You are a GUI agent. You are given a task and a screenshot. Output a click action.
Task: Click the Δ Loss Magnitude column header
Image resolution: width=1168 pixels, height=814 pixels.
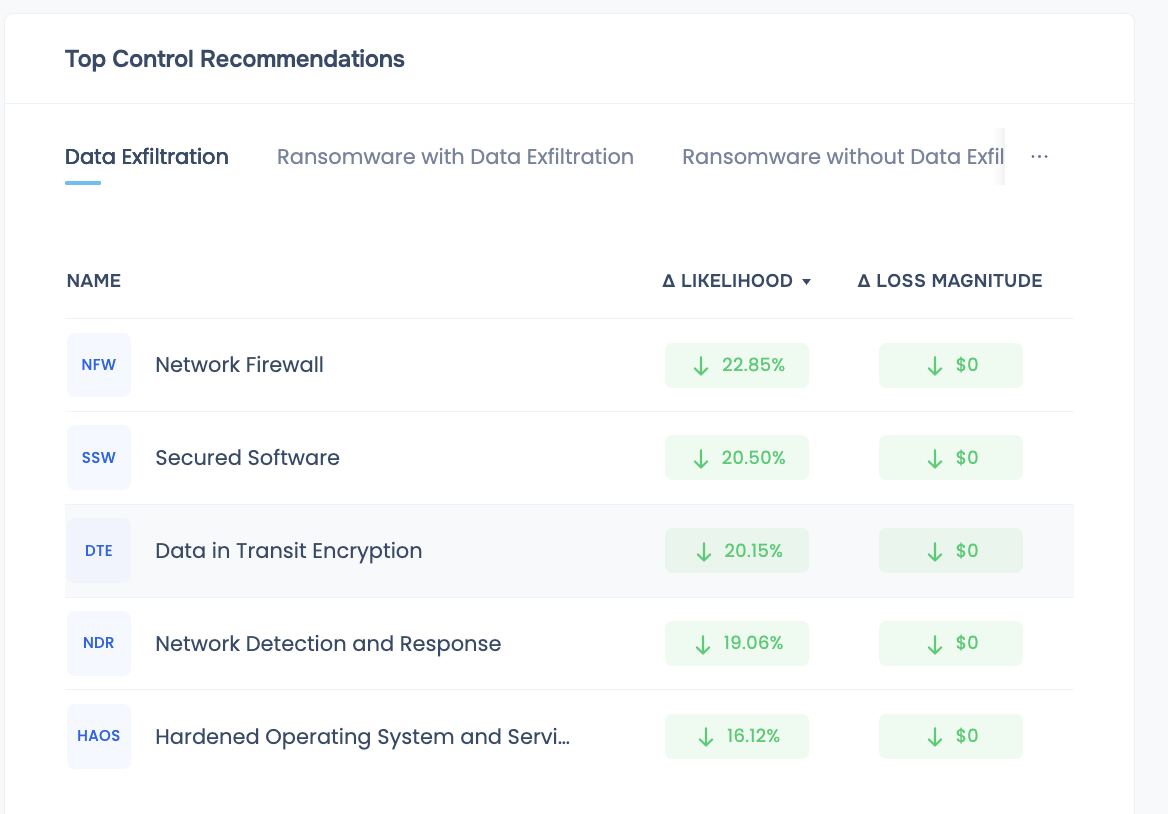(949, 281)
